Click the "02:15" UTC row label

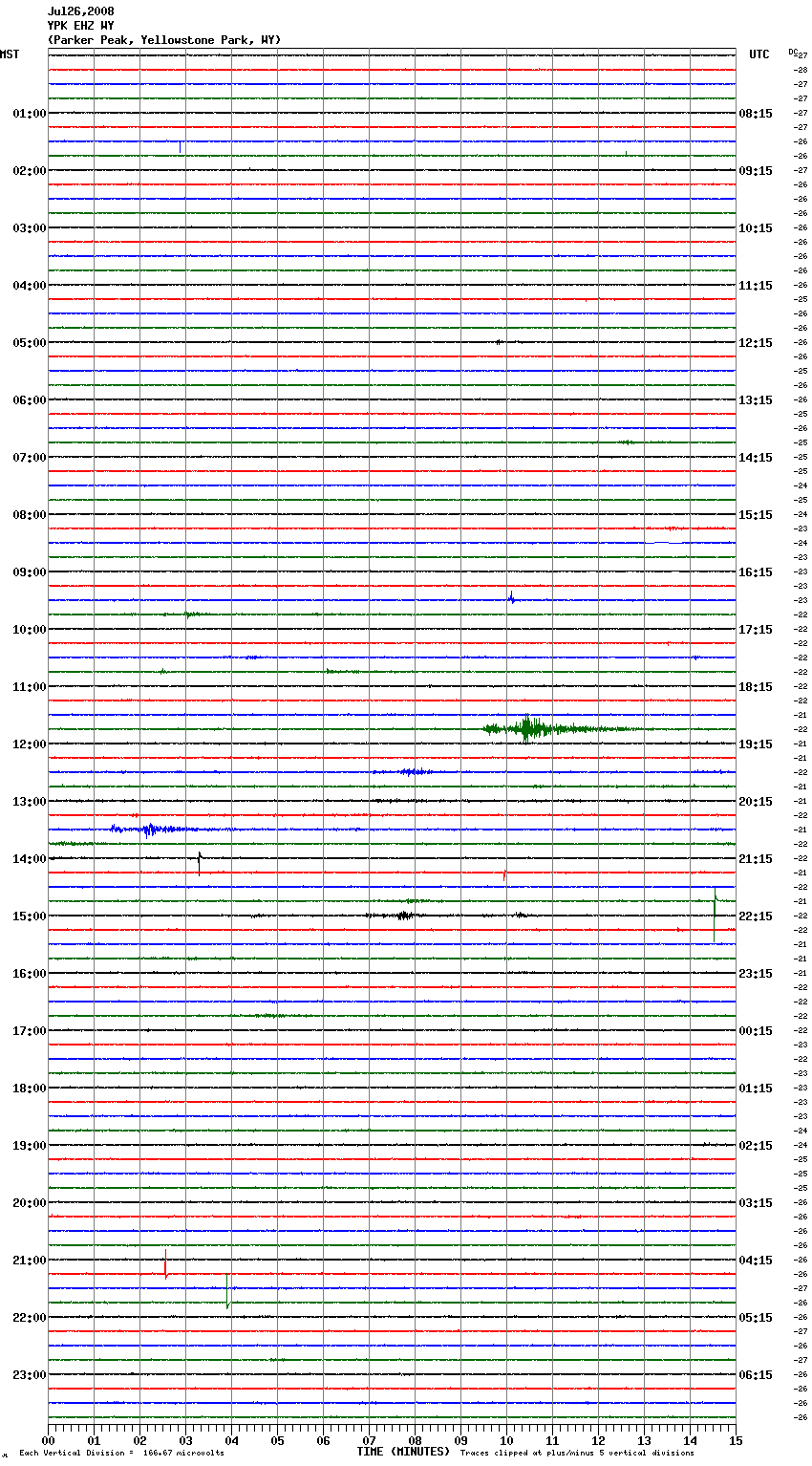click(x=756, y=1146)
